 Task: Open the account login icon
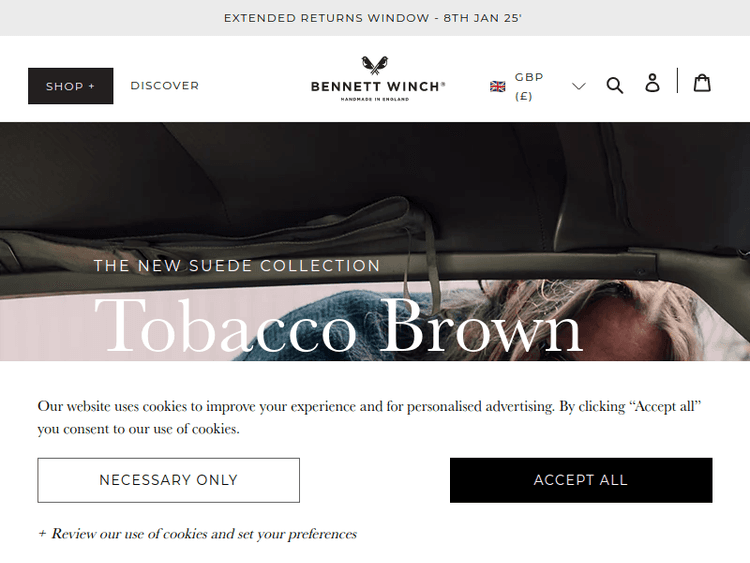[x=652, y=83]
